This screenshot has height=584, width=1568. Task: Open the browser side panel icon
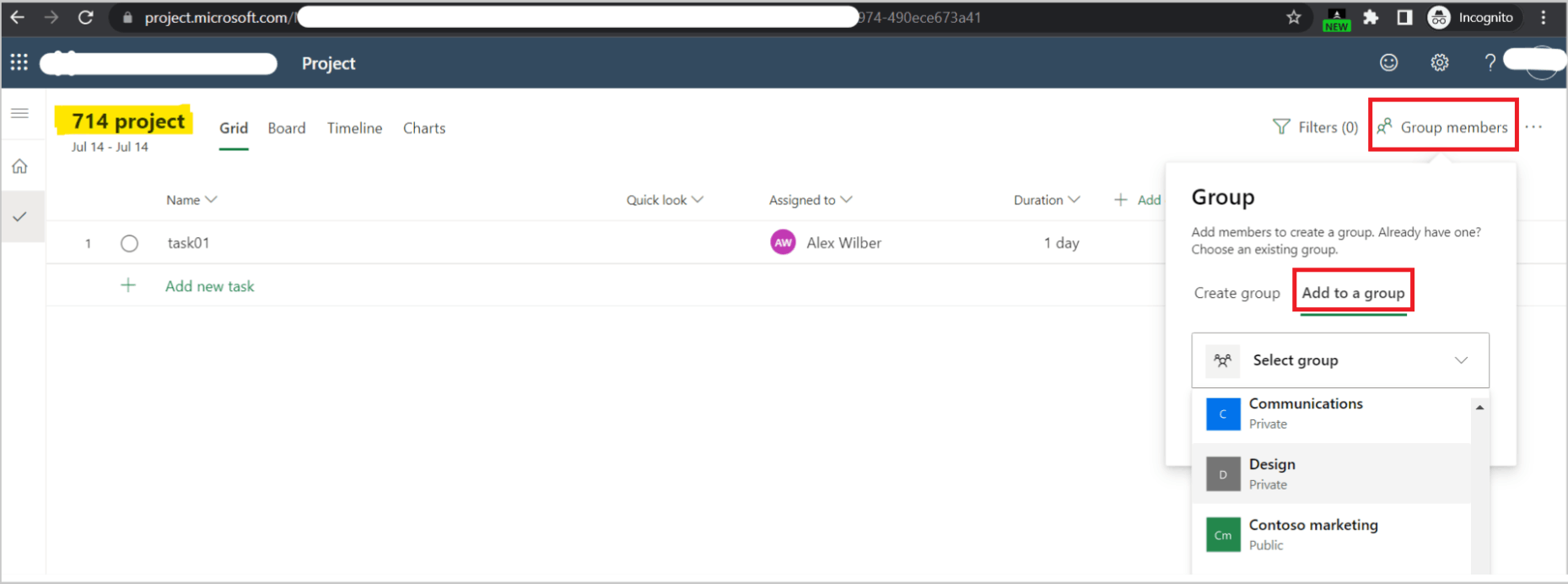1404,18
